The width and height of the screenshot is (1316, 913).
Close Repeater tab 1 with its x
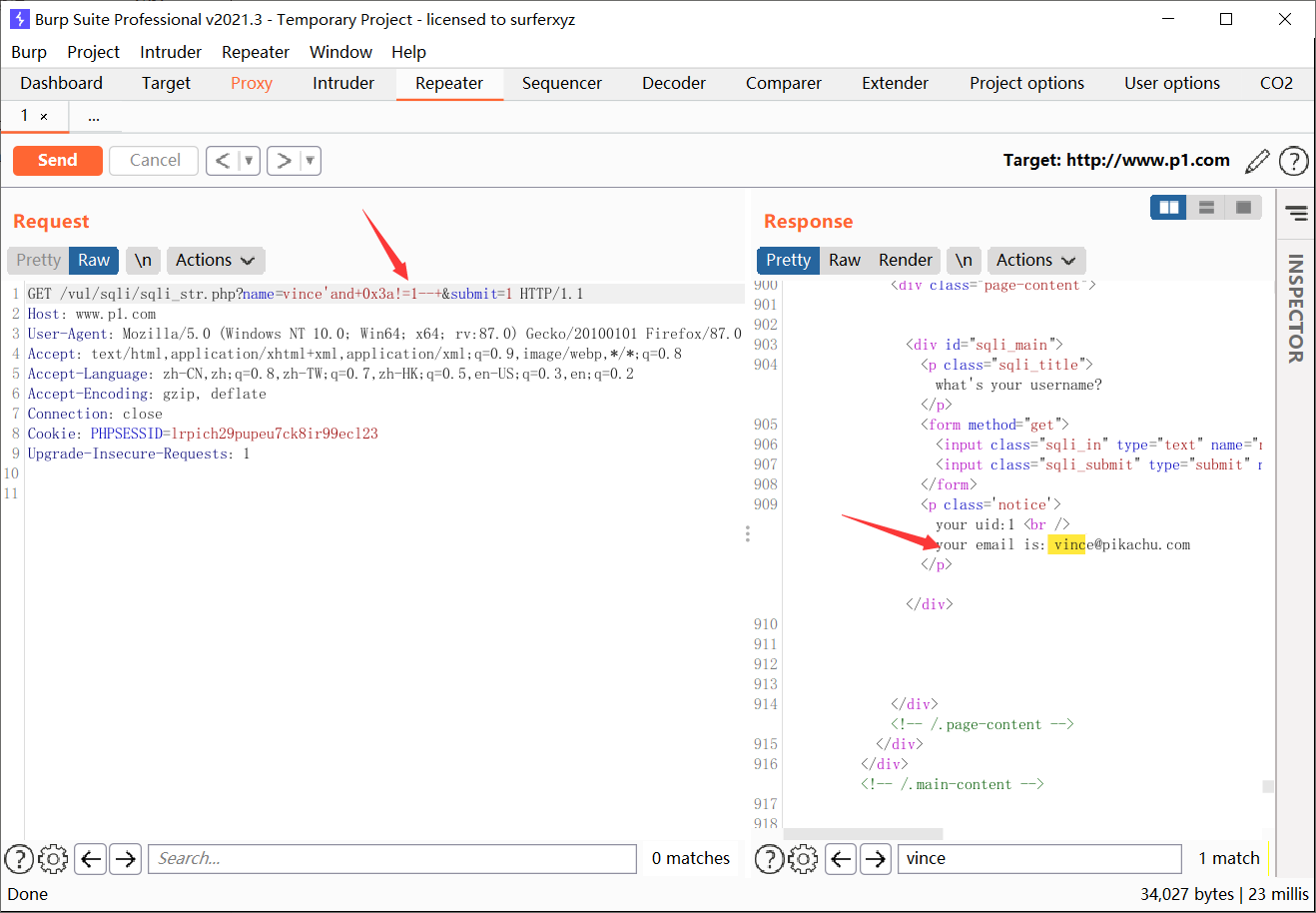click(44, 117)
